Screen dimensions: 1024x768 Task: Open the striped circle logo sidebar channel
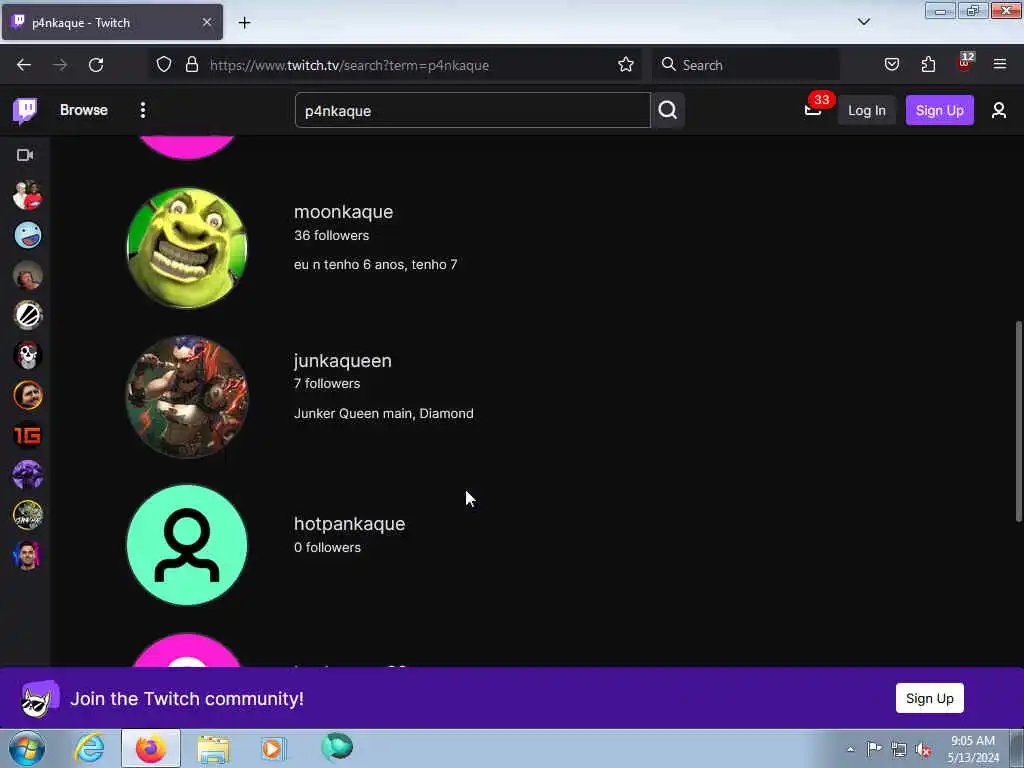[x=27, y=315]
